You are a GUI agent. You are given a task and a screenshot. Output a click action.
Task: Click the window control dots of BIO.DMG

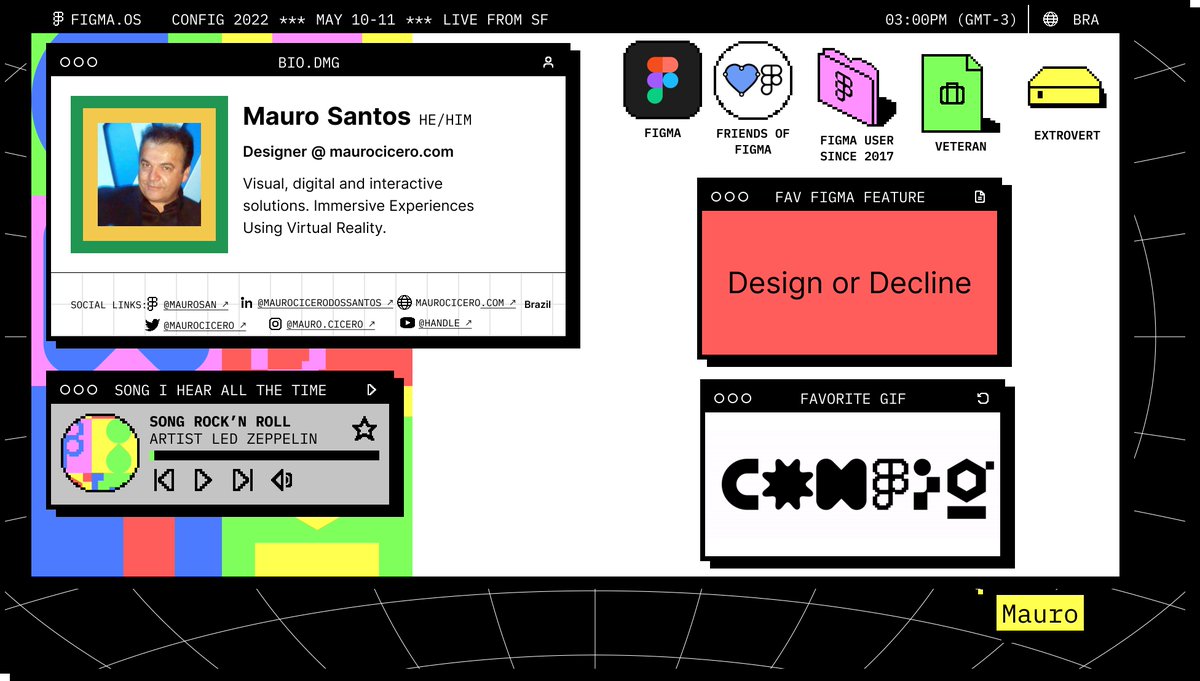79,62
